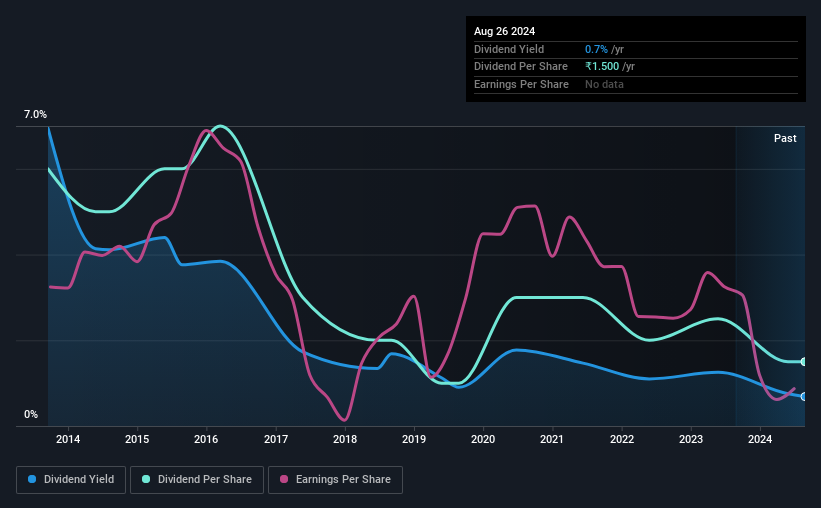
Task: Select the 2016 x-axis label
Action: [x=206, y=439]
